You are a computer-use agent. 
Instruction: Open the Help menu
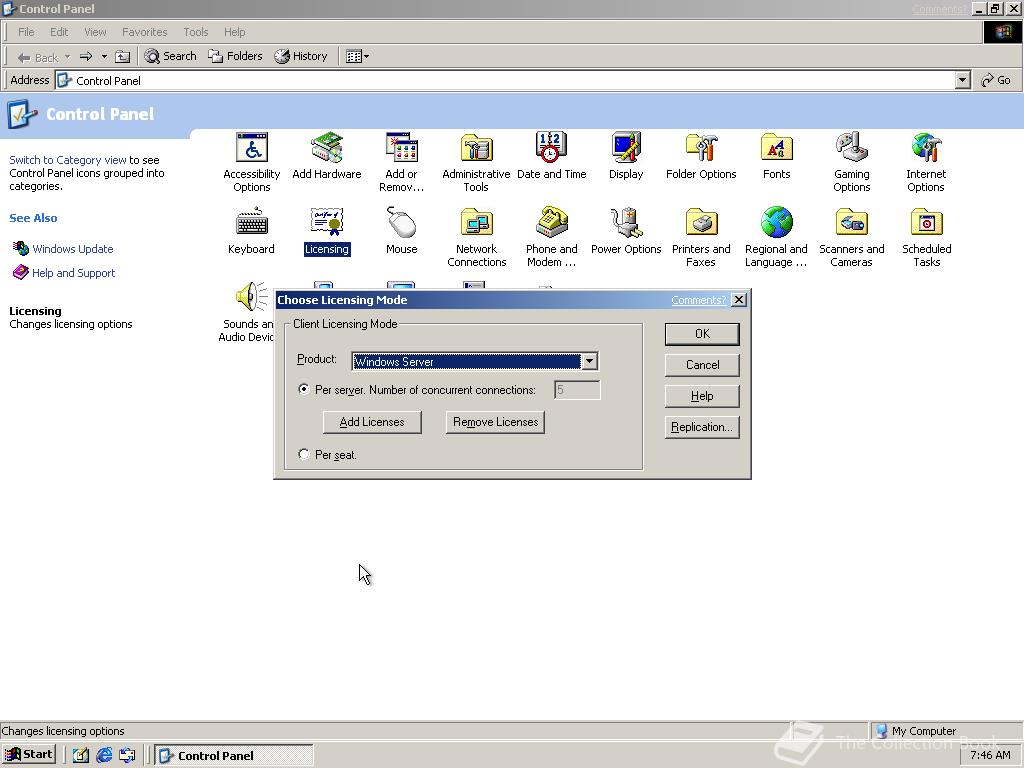pos(234,32)
